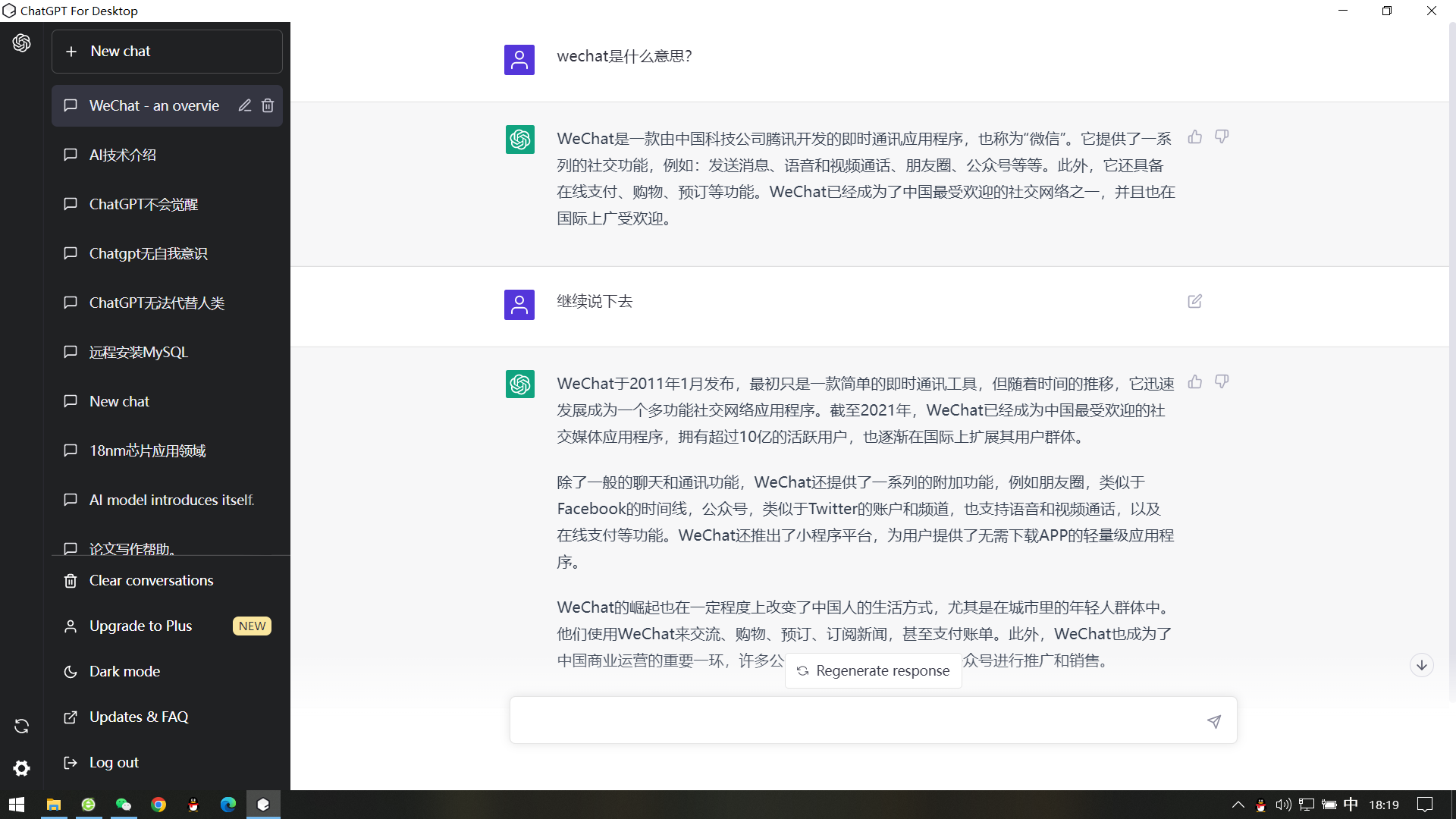
Task: Open Upgrade to Plus
Action: [140, 626]
